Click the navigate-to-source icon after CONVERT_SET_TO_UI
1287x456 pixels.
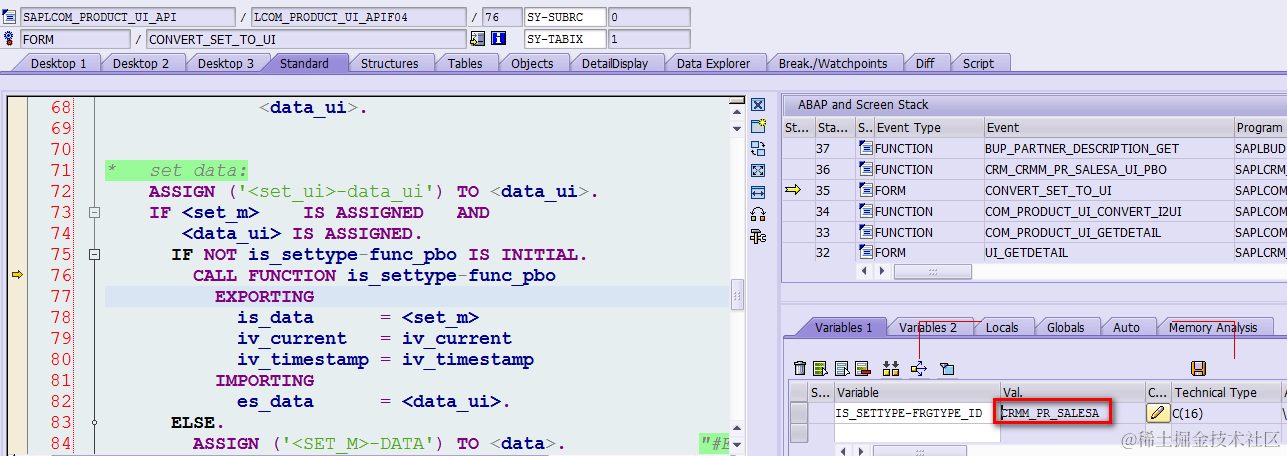pos(477,39)
